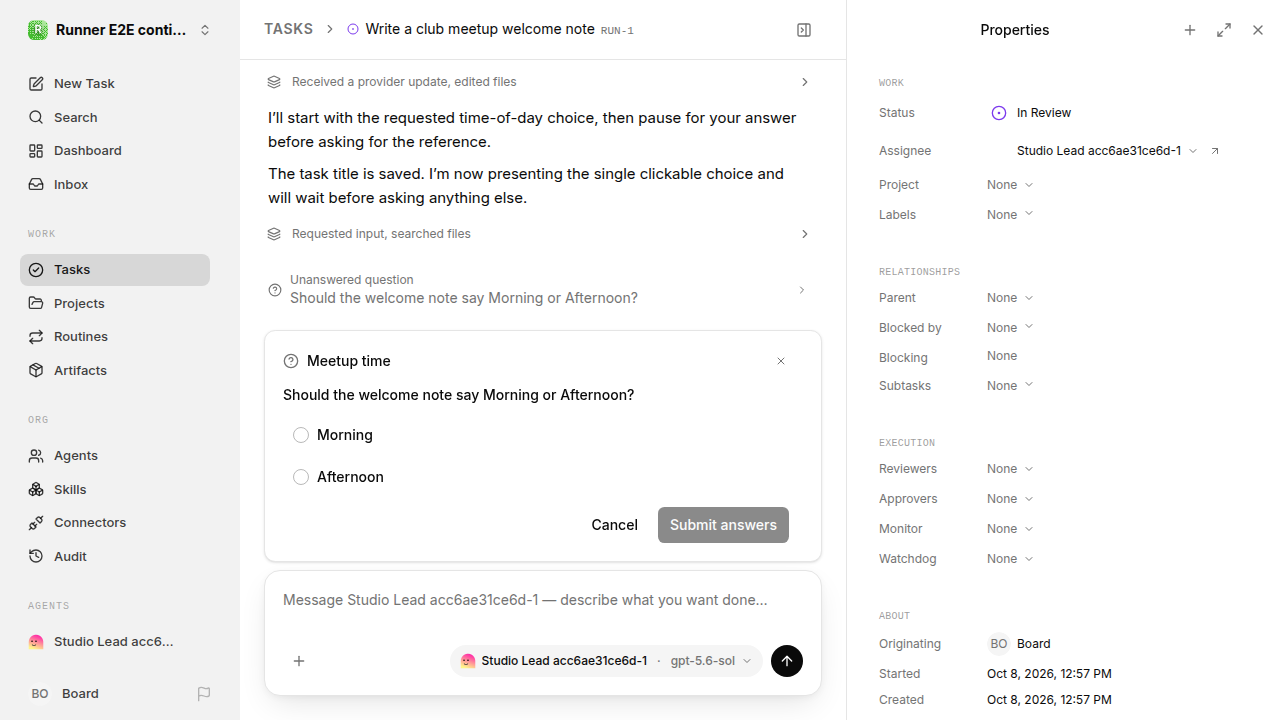Open the Parent None dropdown

1010,298
